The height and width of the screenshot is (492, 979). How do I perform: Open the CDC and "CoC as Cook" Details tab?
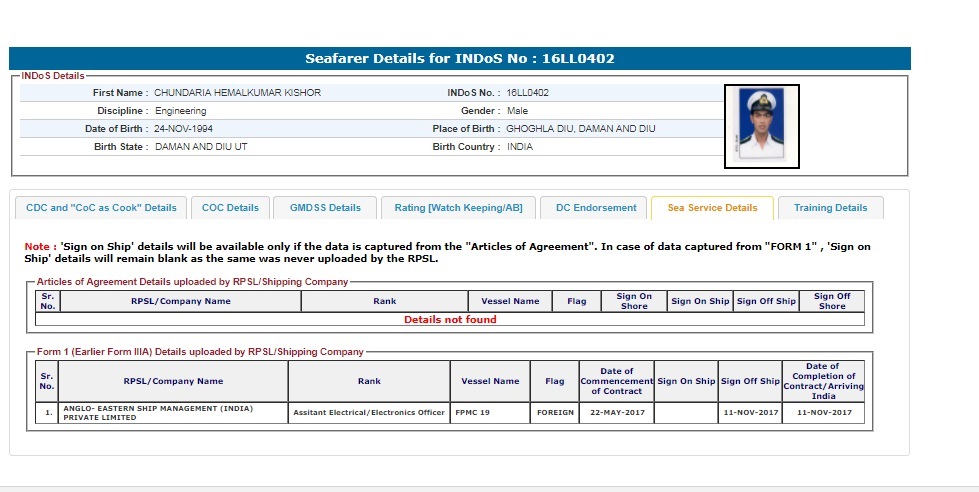(x=101, y=208)
